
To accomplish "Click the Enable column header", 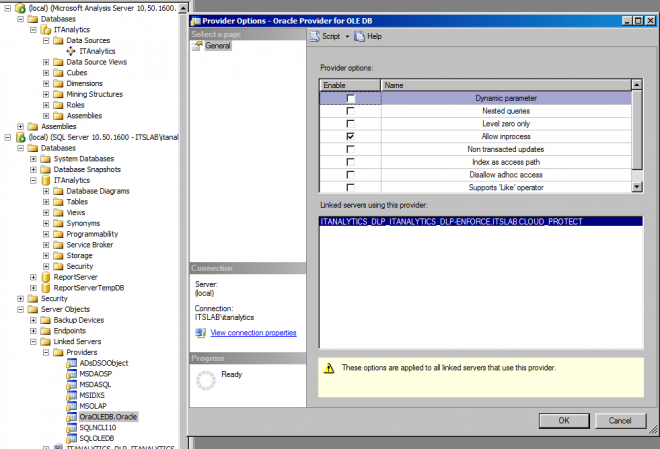I will 350,85.
